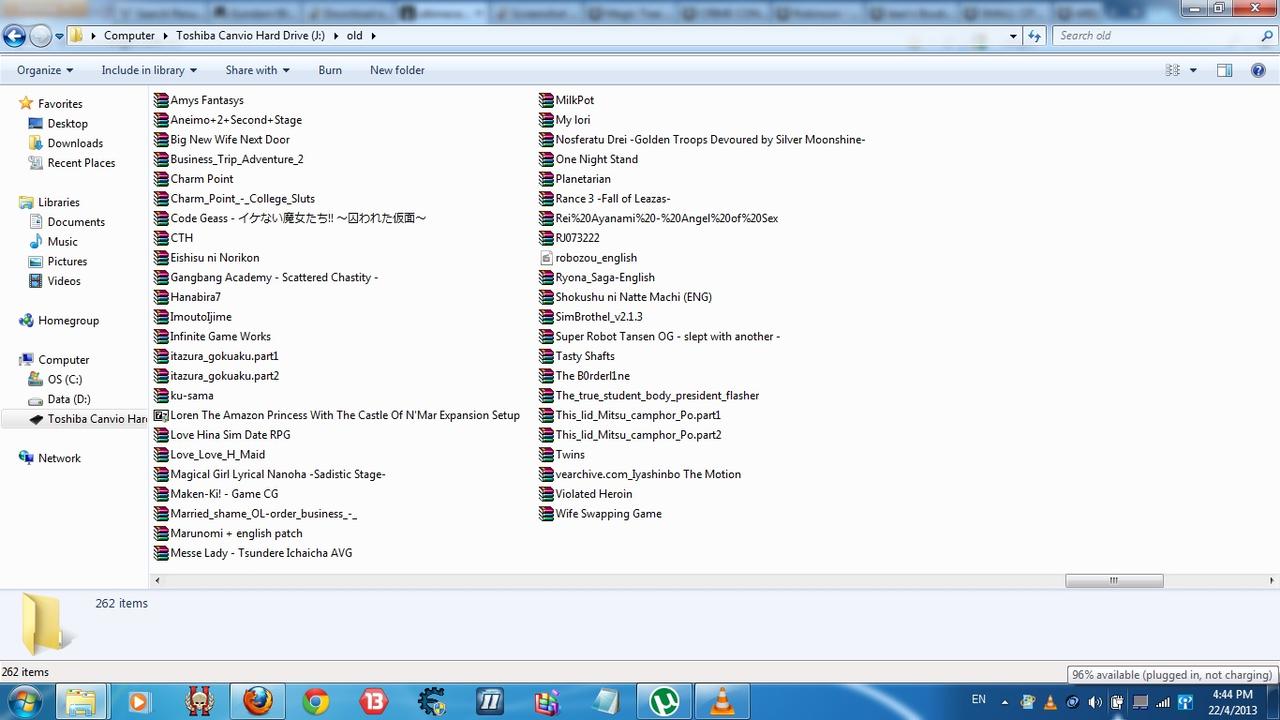Image resolution: width=1280 pixels, height=720 pixels.
Task: Click the refresh icon beside address bar
Action: (1035, 36)
